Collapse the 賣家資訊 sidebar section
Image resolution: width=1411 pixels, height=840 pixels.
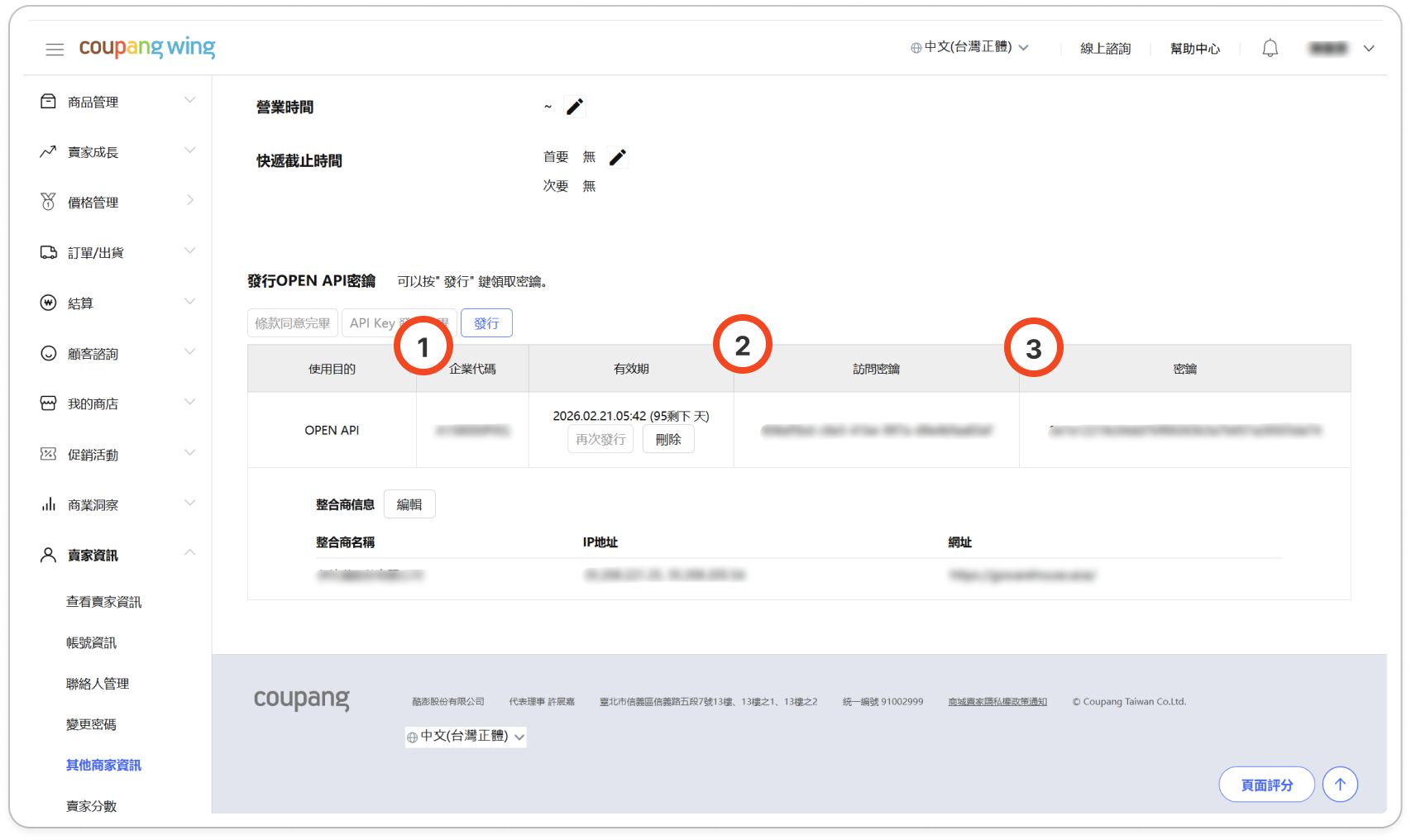189,552
